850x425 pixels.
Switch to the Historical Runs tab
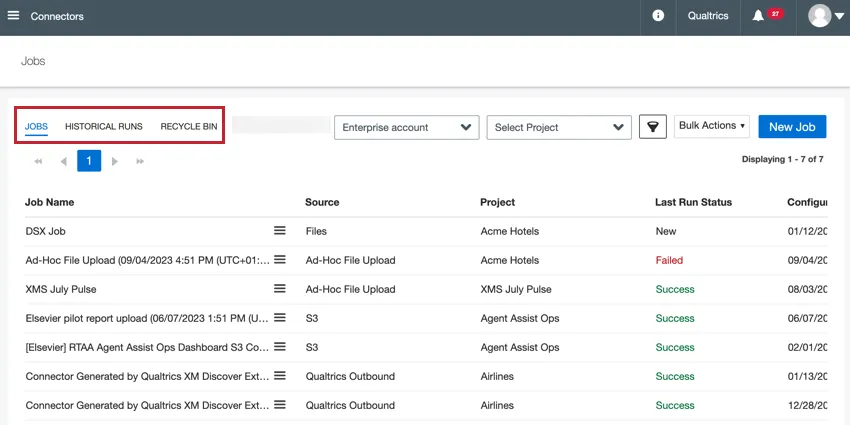point(104,127)
